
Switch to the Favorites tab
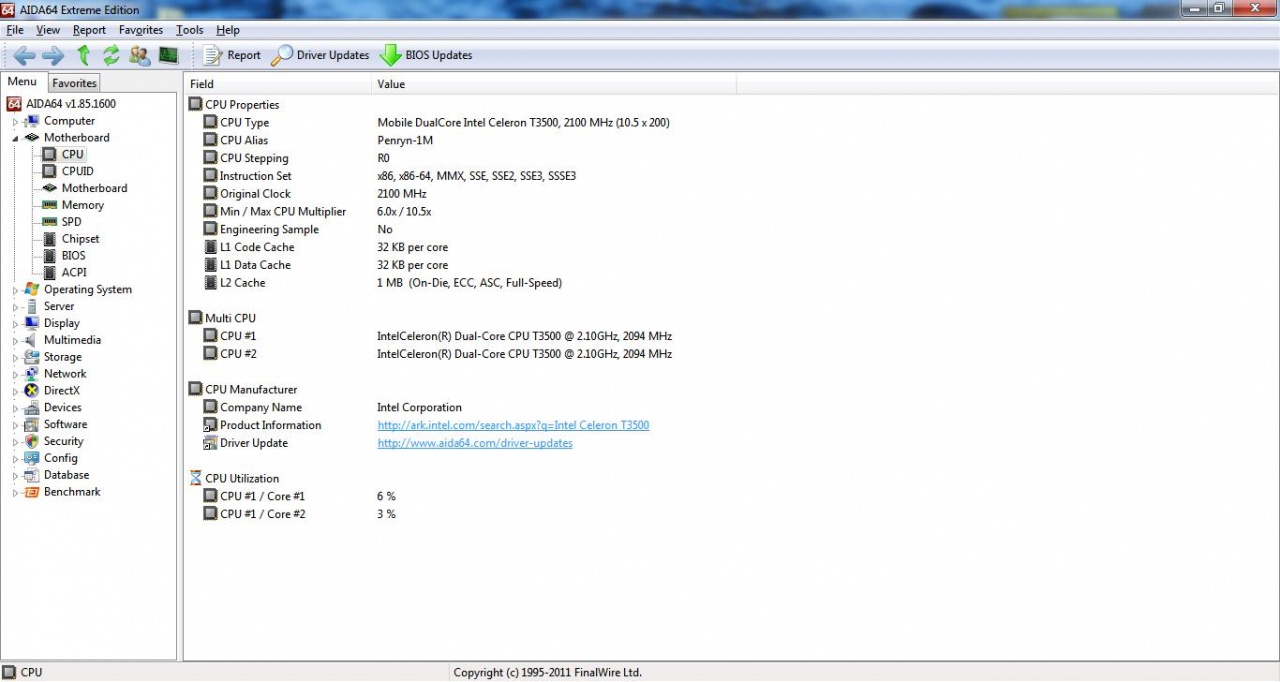pyautogui.click(x=75, y=83)
